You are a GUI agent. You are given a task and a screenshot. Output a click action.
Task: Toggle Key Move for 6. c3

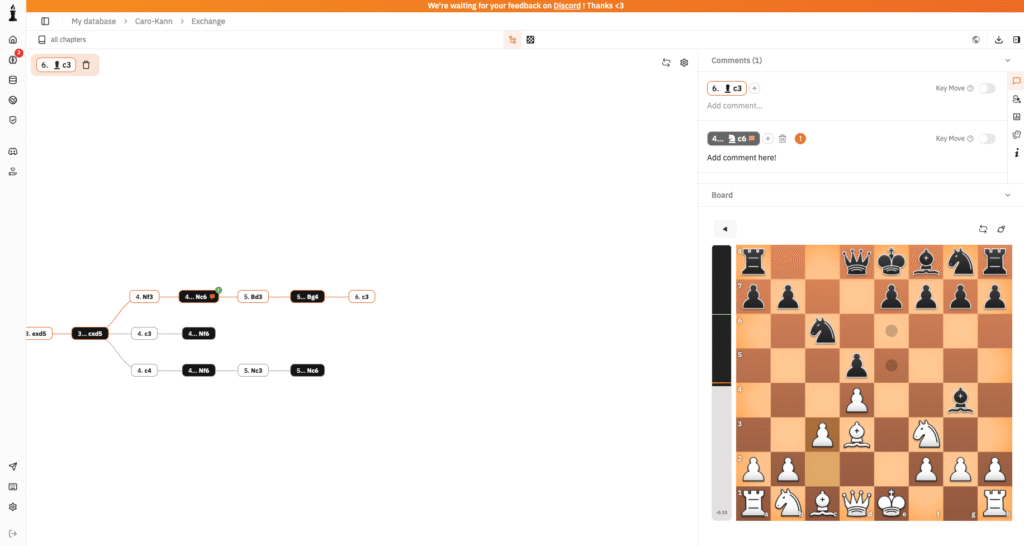point(987,88)
